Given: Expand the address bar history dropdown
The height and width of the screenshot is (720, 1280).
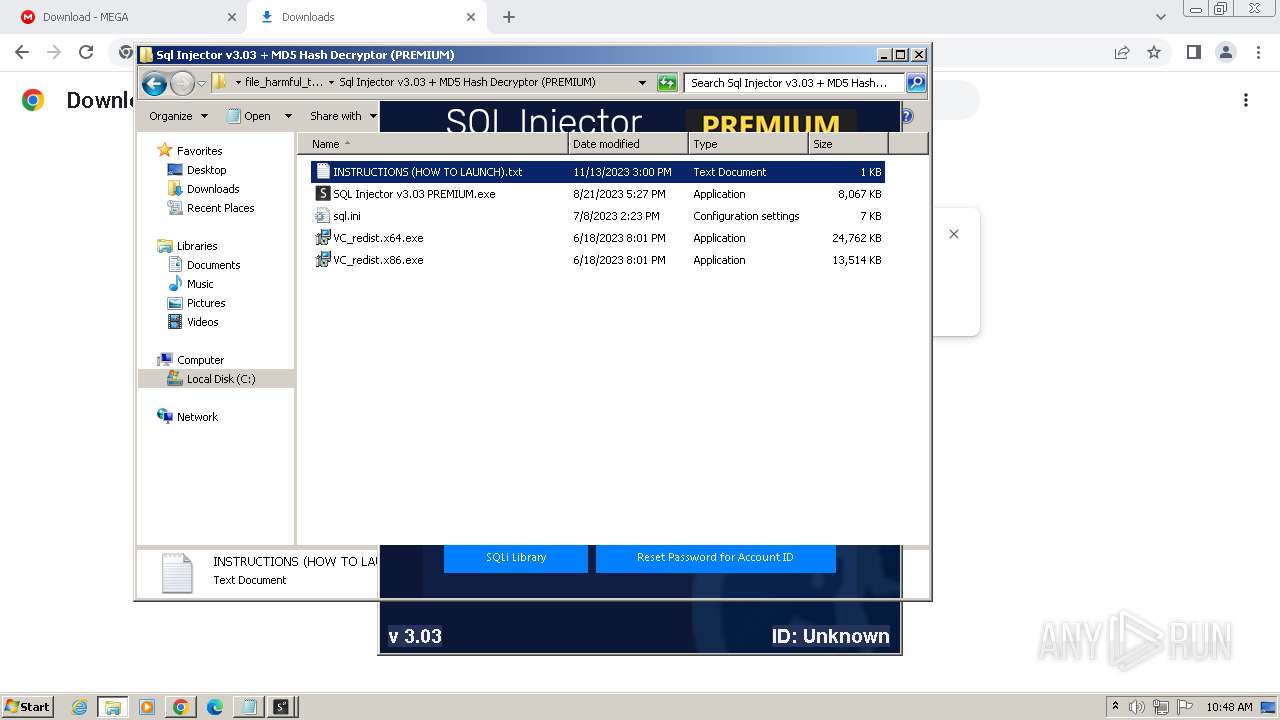Looking at the screenshot, I should coord(642,83).
